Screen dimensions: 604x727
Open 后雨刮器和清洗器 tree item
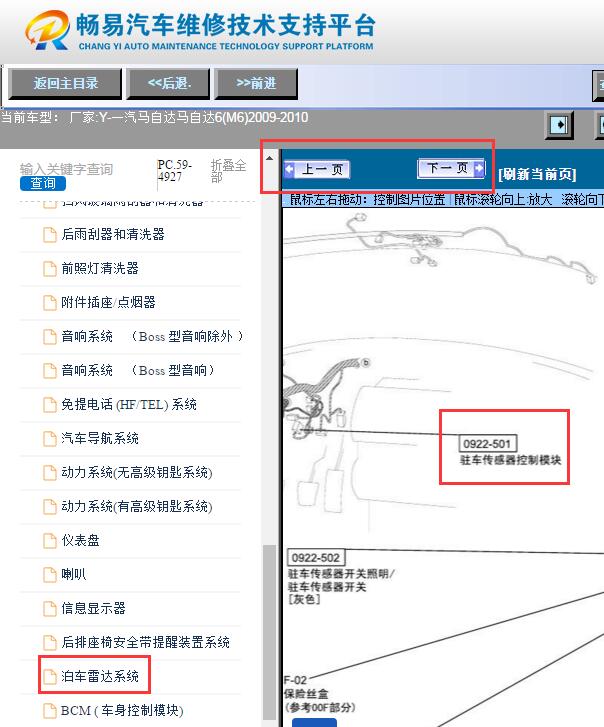click(113, 234)
